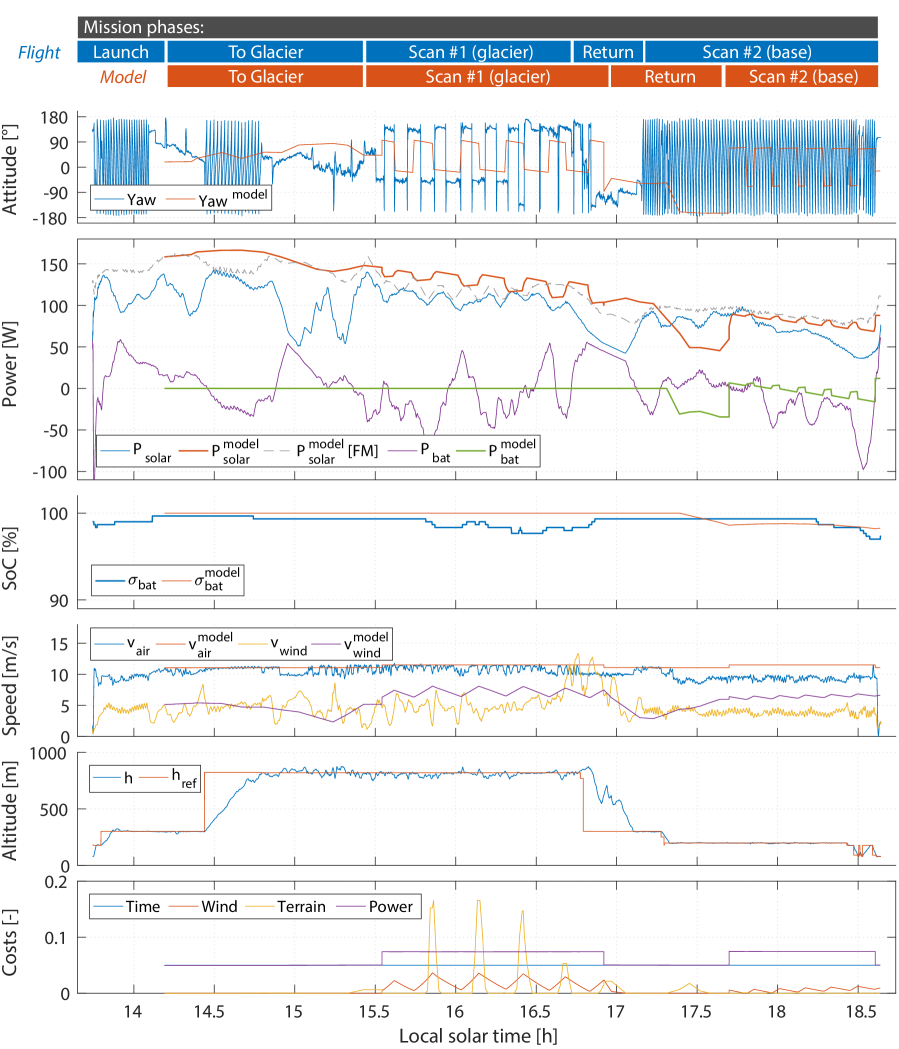Screen dimensions: 899x1049
Task: Click the orange "P solar model" legend entry
Action: click(218, 452)
